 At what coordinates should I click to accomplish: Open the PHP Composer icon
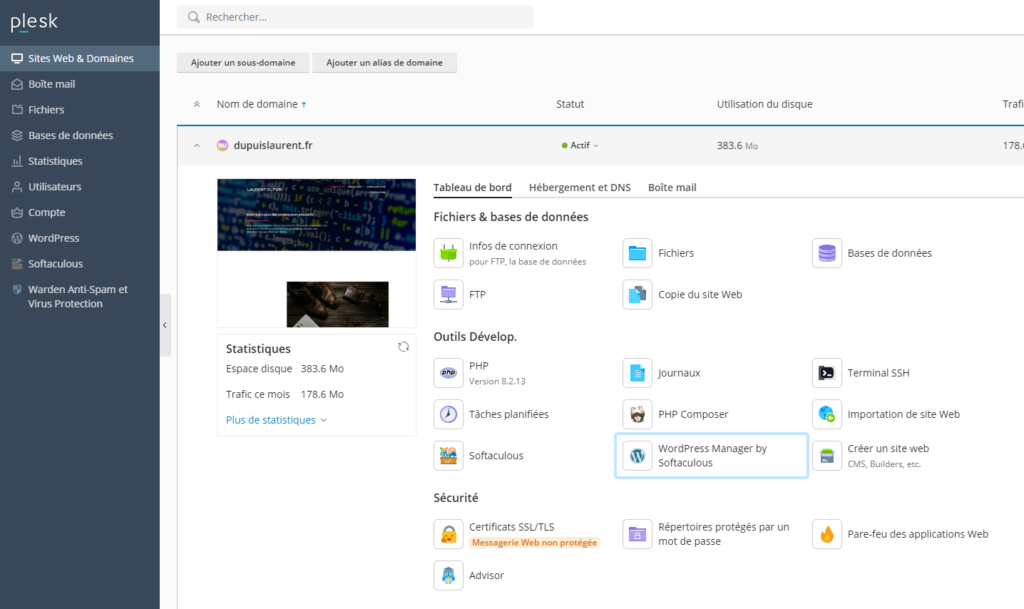[x=637, y=414]
